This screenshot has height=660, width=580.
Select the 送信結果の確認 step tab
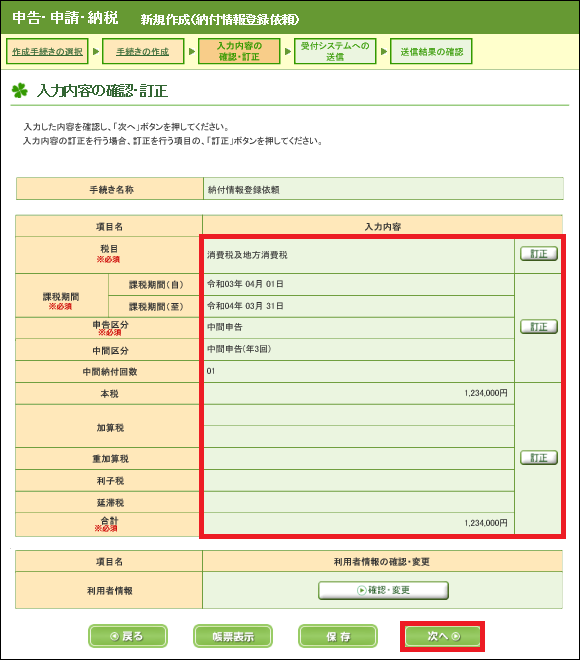tap(431, 51)
